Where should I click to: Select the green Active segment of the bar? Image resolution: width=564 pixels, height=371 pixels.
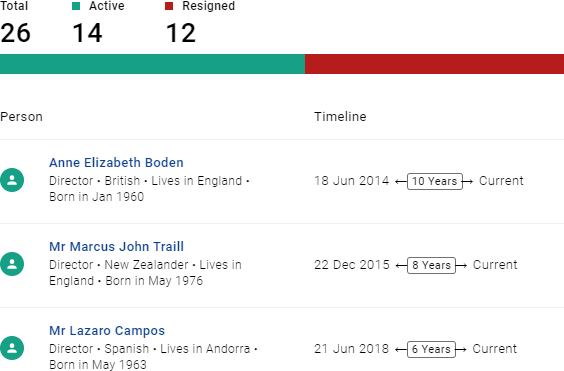click(x=153, y=64)
